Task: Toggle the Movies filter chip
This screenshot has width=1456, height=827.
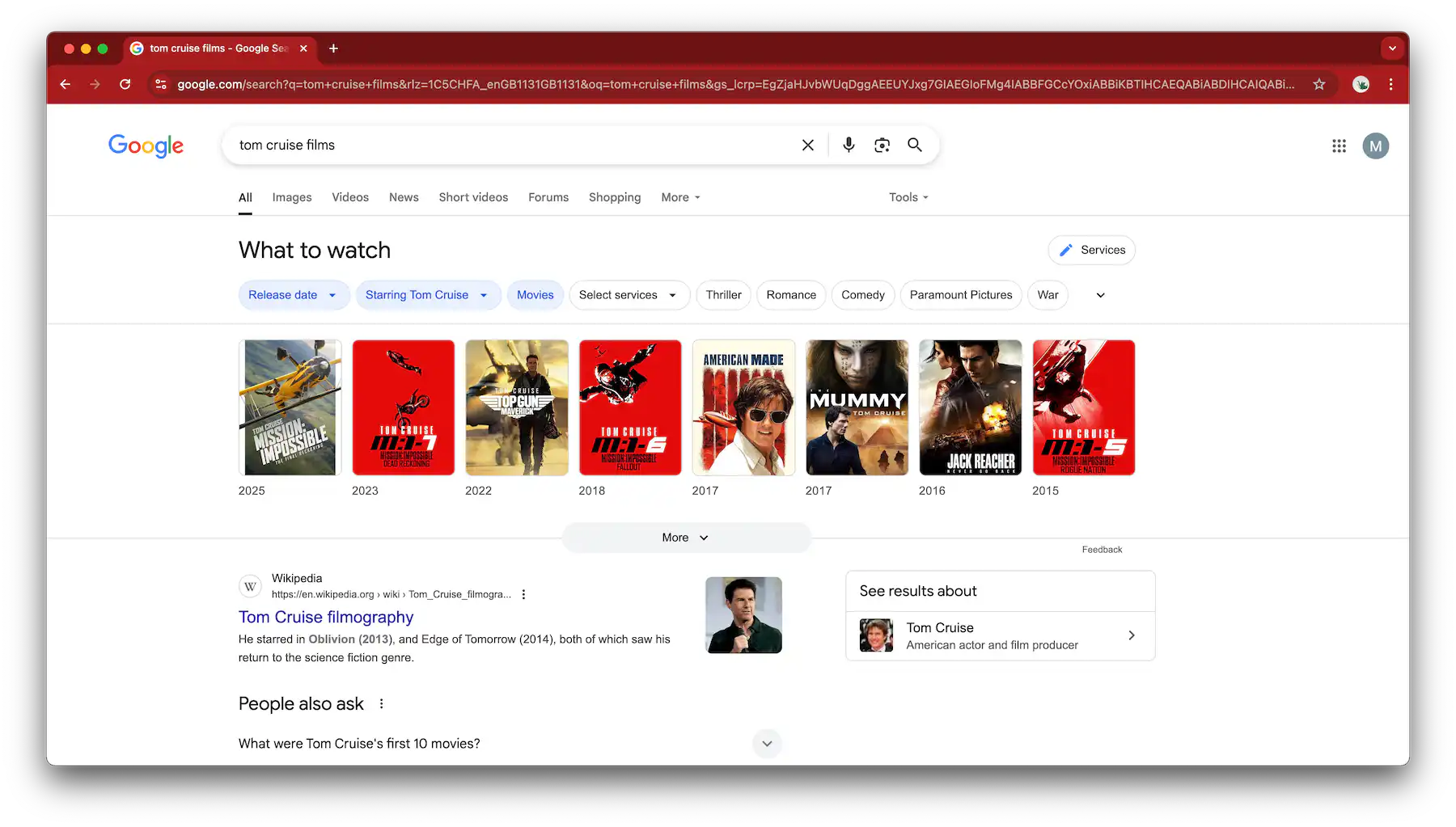Action: tap(535, 295)
